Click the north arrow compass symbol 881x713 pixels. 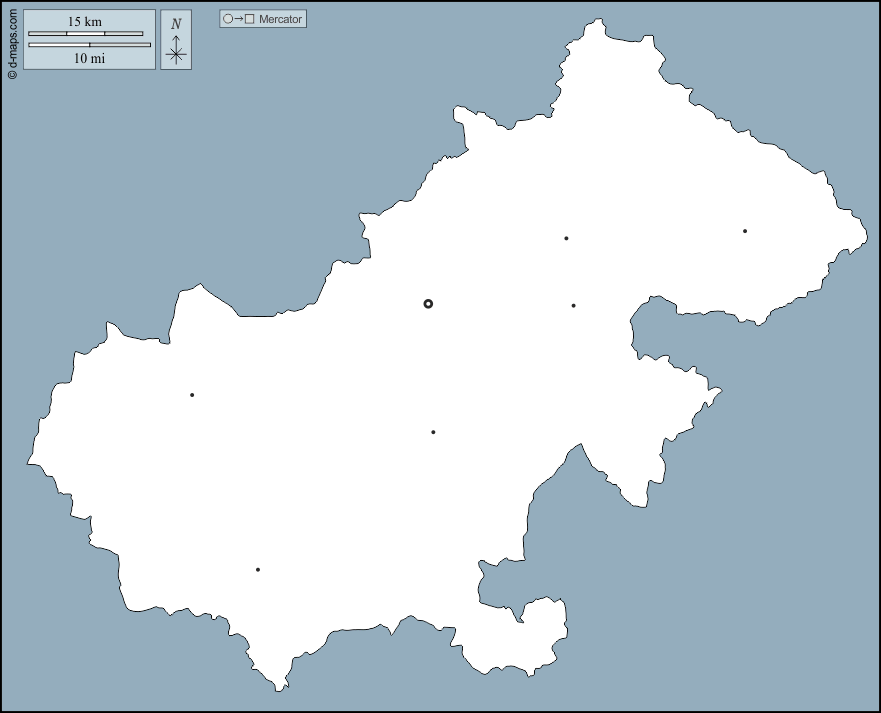tap(176, 51)
